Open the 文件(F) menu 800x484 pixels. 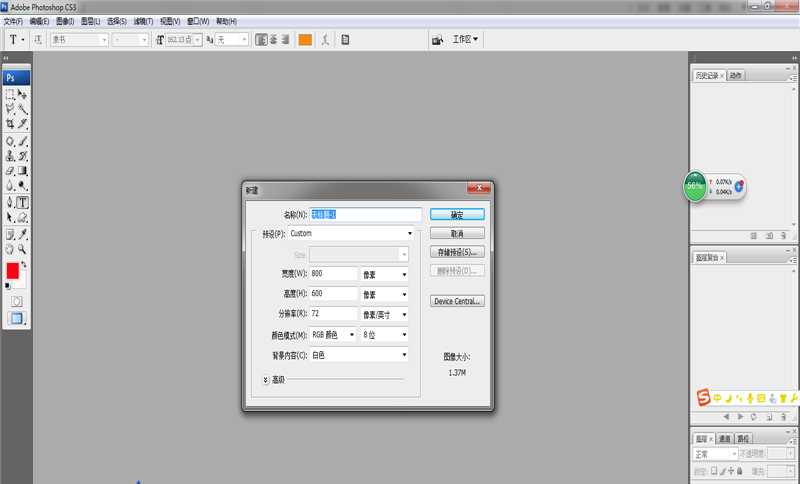pyautogui.click(x=14, y=20)
